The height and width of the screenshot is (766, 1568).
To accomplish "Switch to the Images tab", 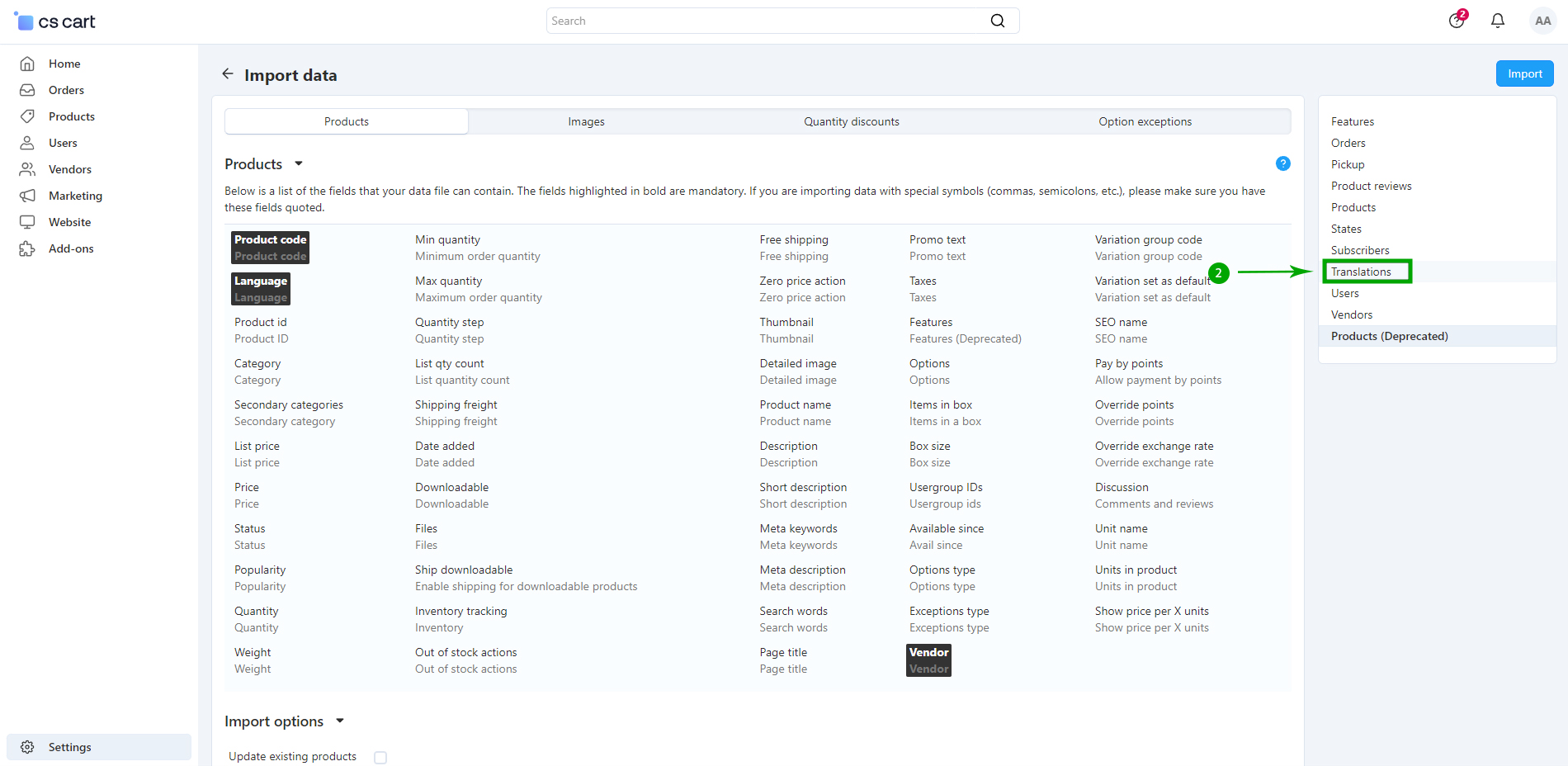I will pyautogui.click(x=586, y=121).
